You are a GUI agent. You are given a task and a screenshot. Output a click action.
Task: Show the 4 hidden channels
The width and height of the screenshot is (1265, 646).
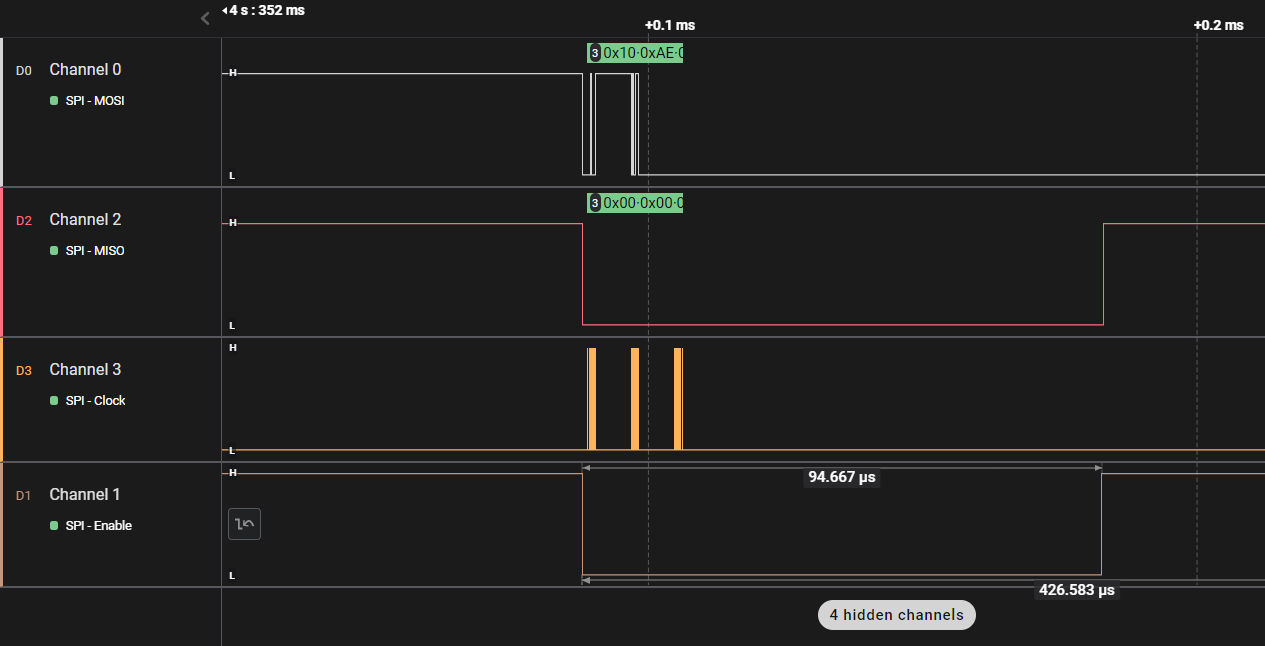[x=896, y=615]
